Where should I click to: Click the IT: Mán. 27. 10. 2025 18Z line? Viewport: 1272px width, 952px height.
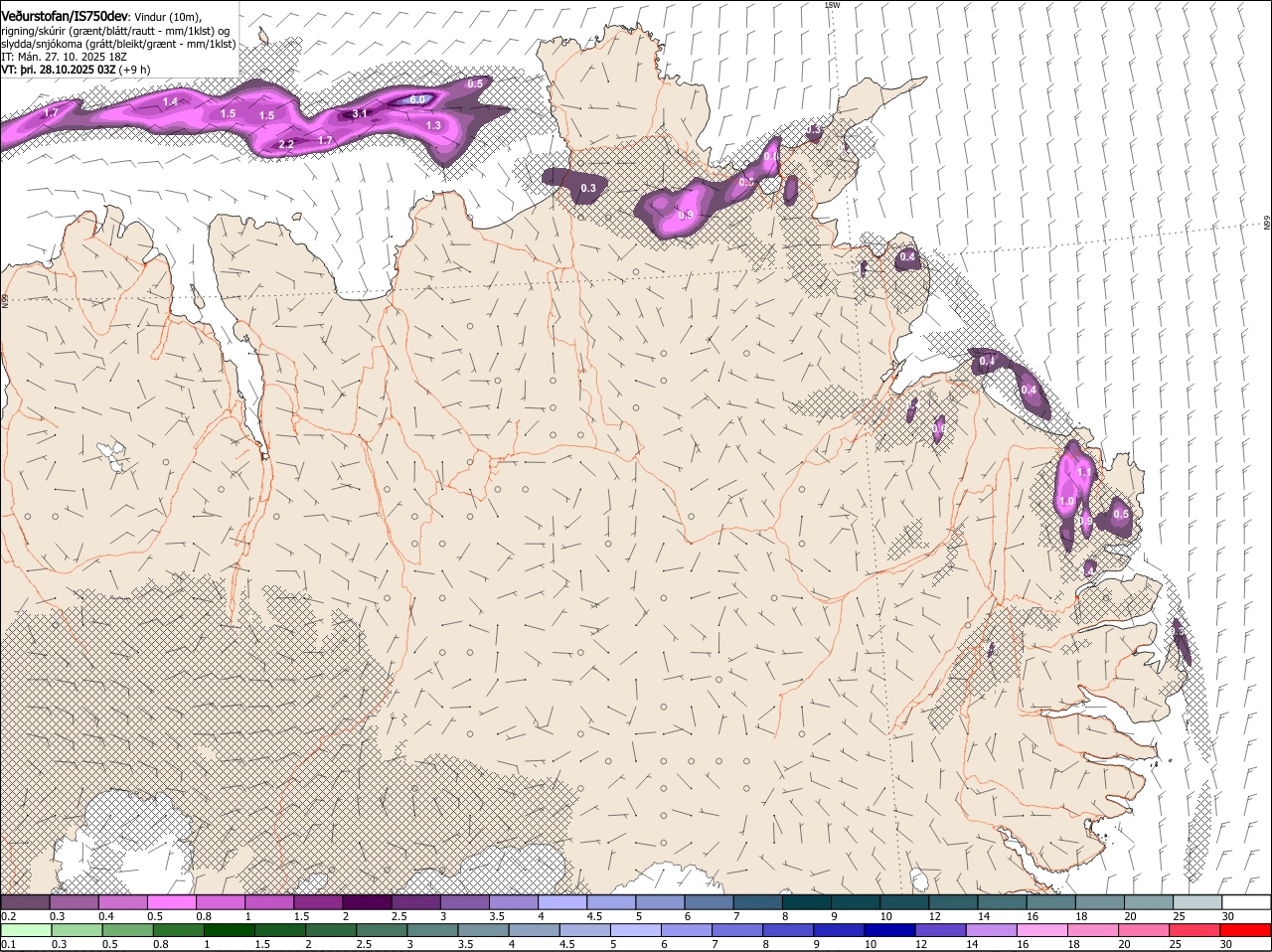coord(64,57)
